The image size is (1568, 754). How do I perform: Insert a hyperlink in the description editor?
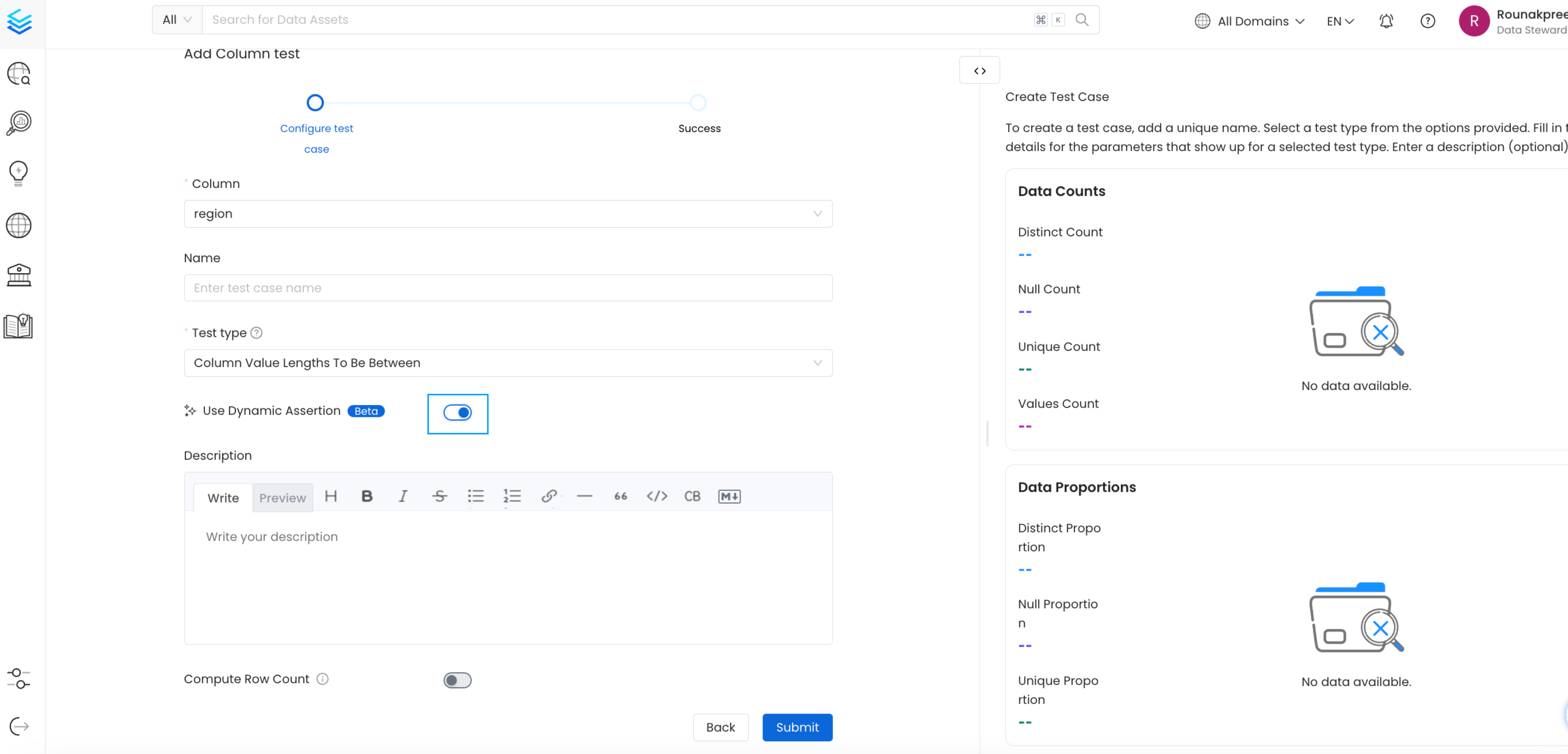[549, 496]
